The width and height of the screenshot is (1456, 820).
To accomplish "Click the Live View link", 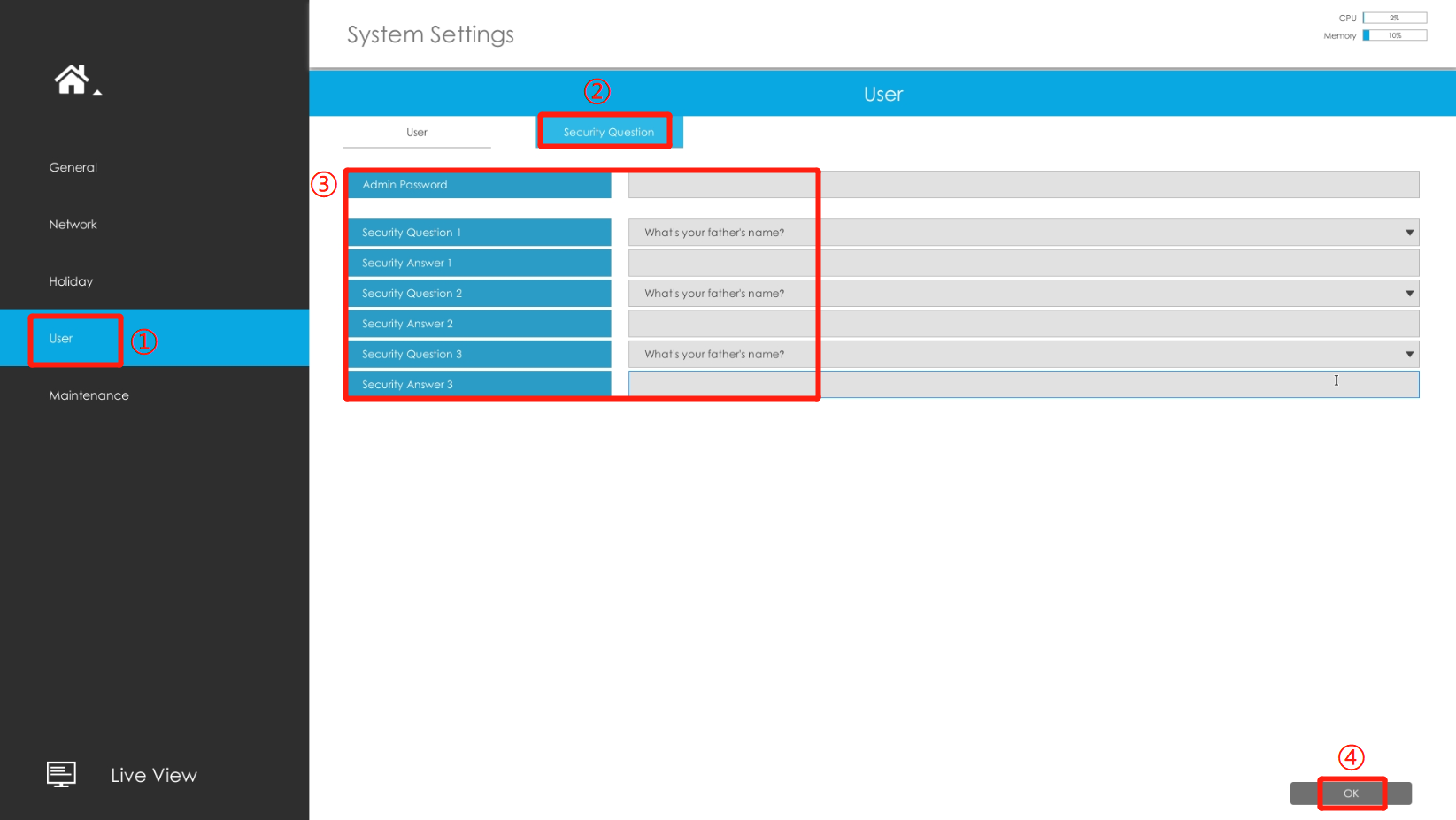I will 154,776.
